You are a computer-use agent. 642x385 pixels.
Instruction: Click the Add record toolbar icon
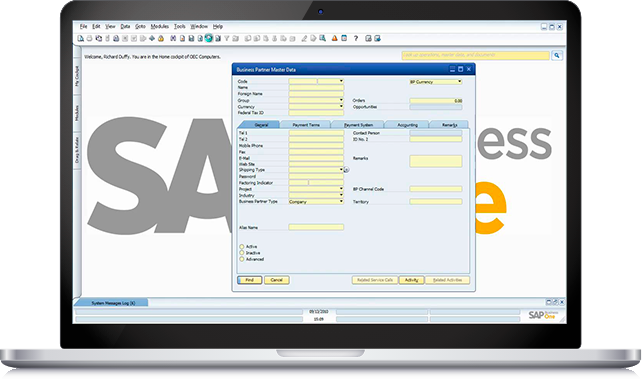coord(182,38)
